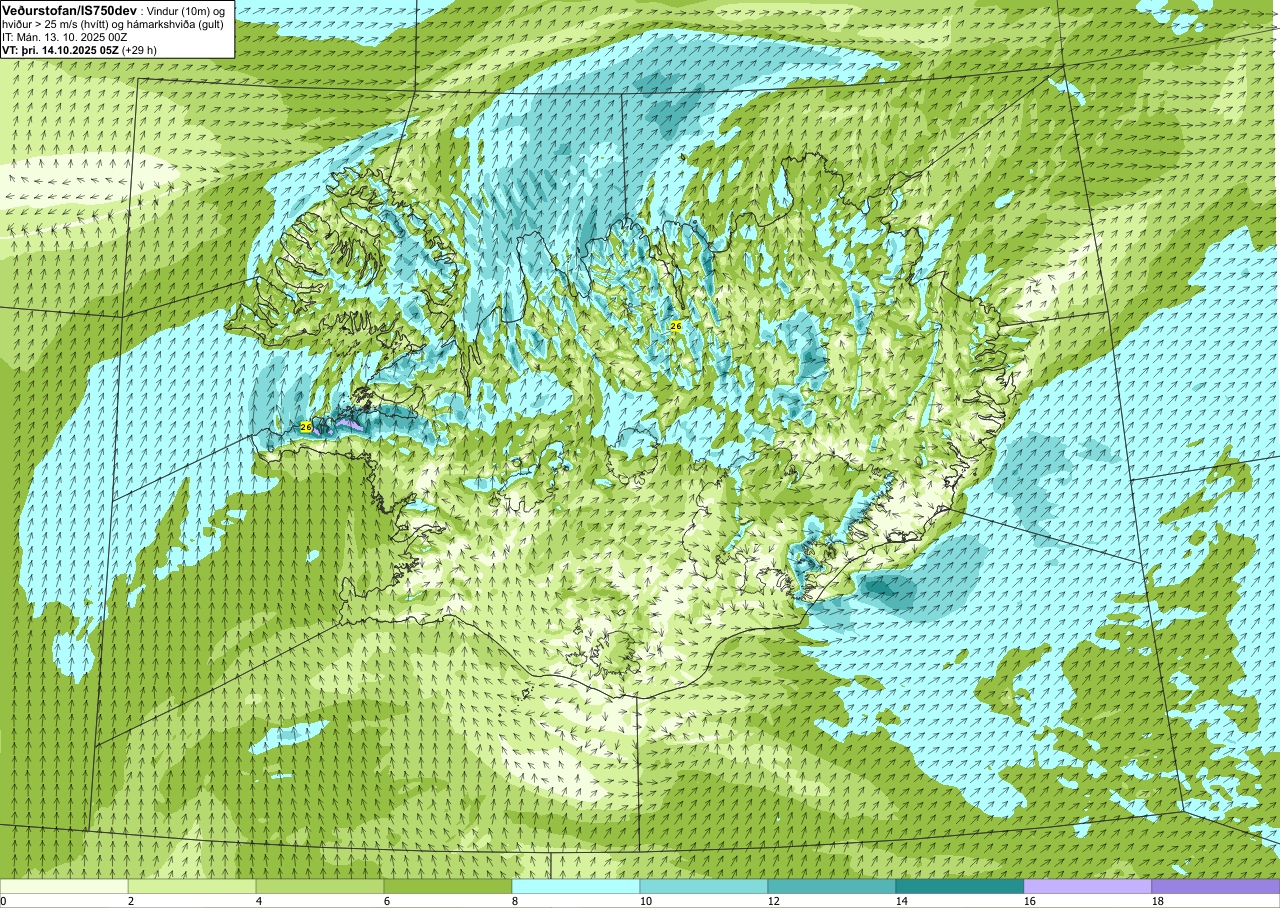The width and height of the screenshot is (1280, 908).
Task: Click the legend tick label 14
Action: pos(902,901)
